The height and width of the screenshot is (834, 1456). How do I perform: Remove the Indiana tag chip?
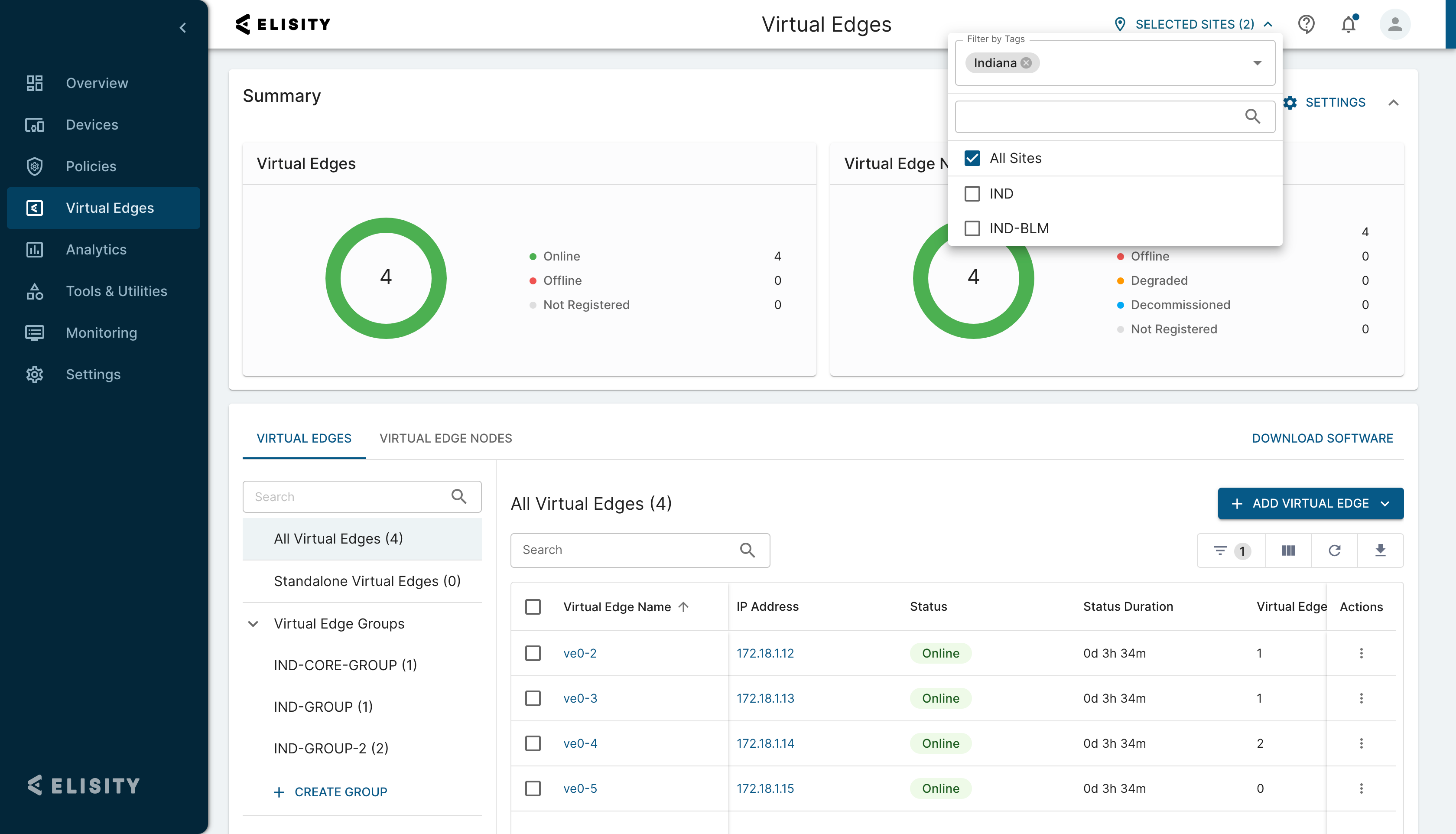point(1027,63)
